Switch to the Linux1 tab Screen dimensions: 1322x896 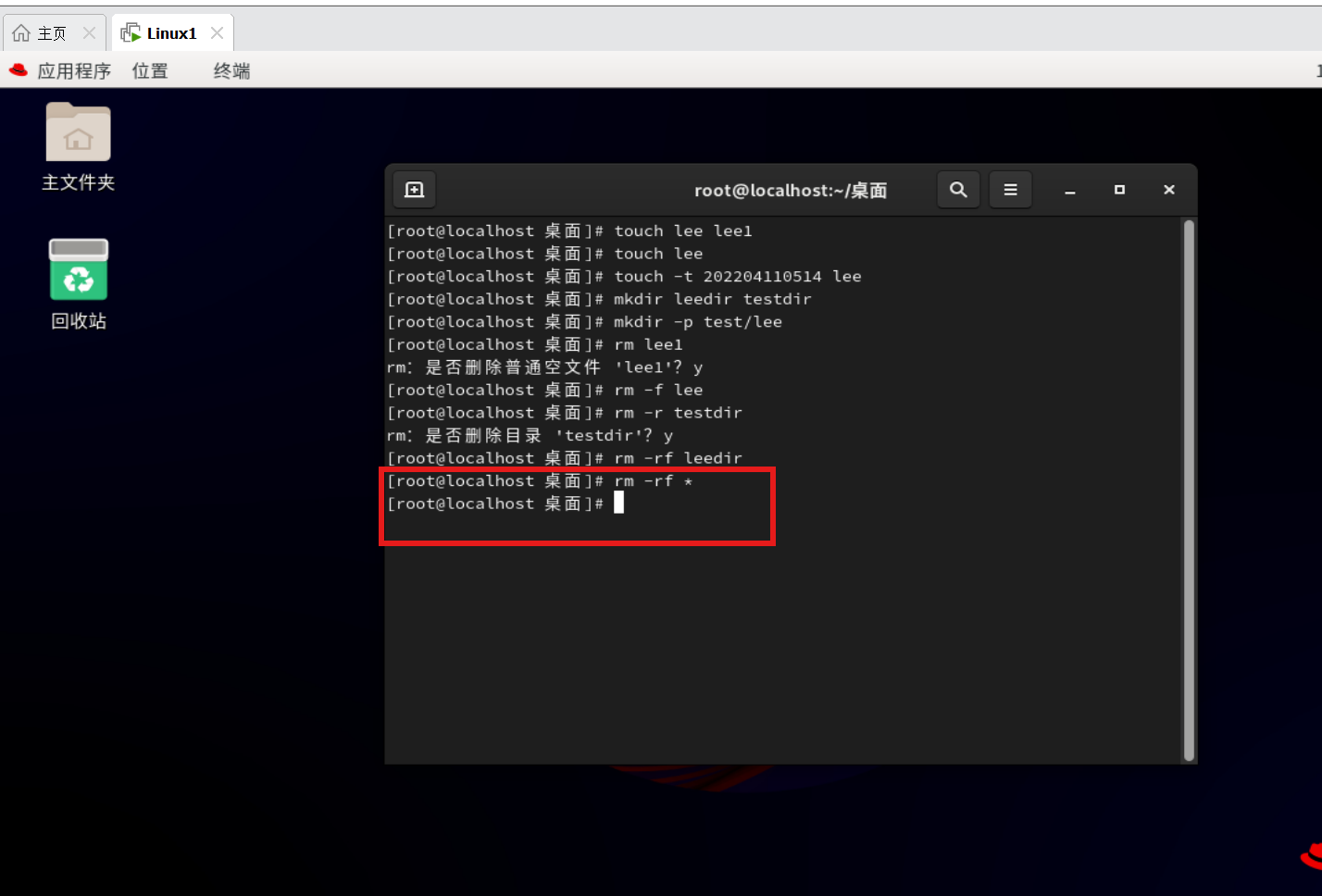172,33
